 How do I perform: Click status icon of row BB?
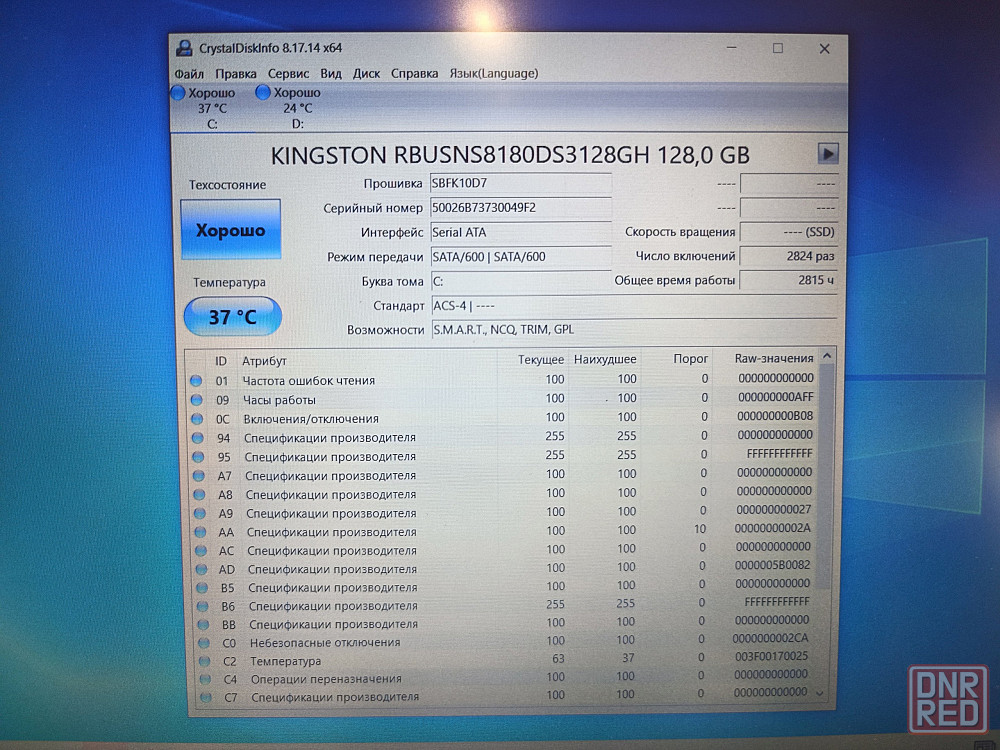[203, 625]
